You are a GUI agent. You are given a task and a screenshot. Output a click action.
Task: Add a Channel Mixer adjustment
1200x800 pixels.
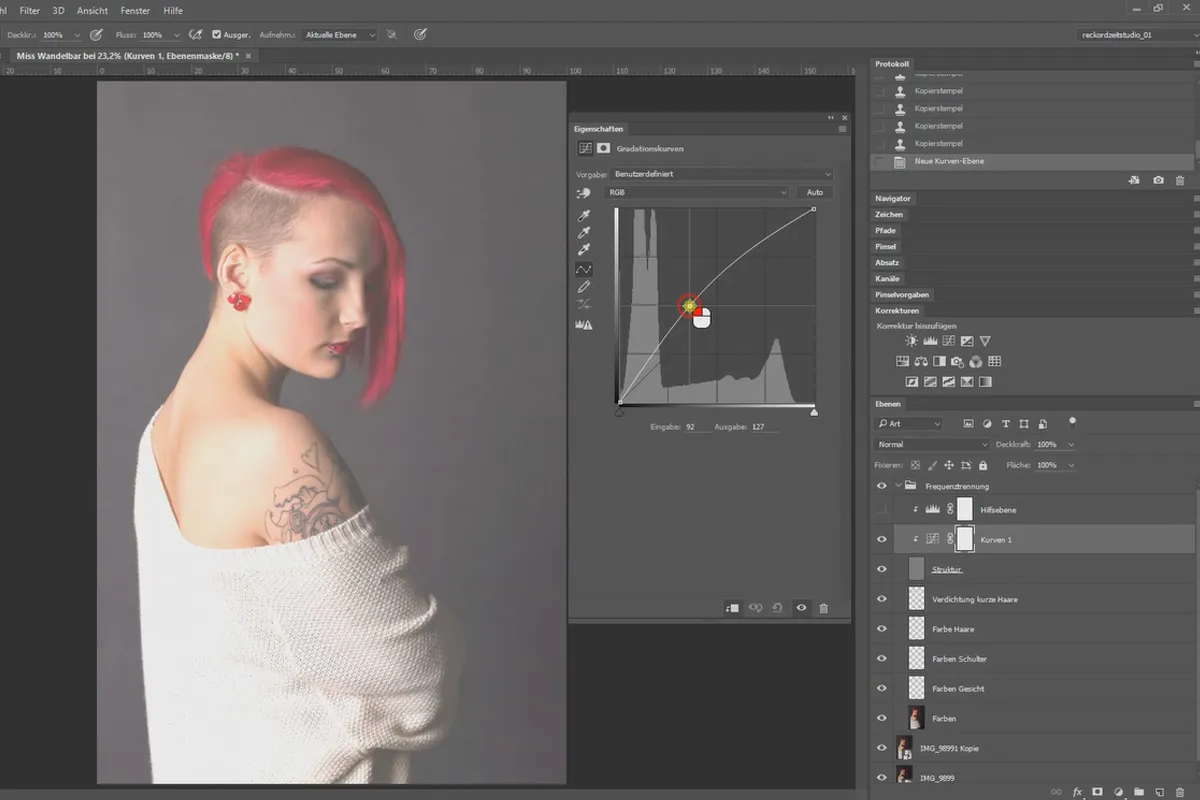(x=975, y=361)
